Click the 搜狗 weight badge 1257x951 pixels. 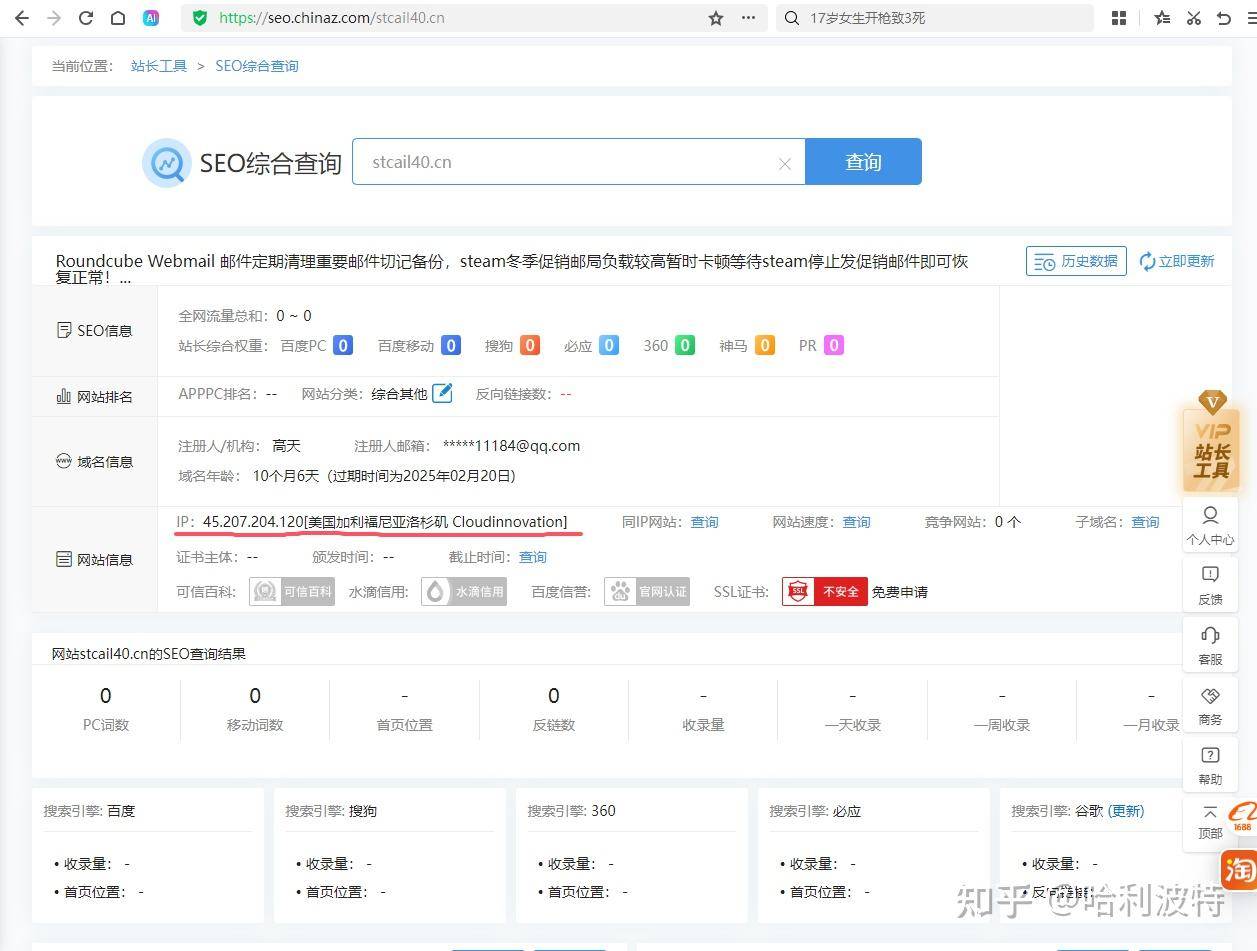[x=530, y=346]
